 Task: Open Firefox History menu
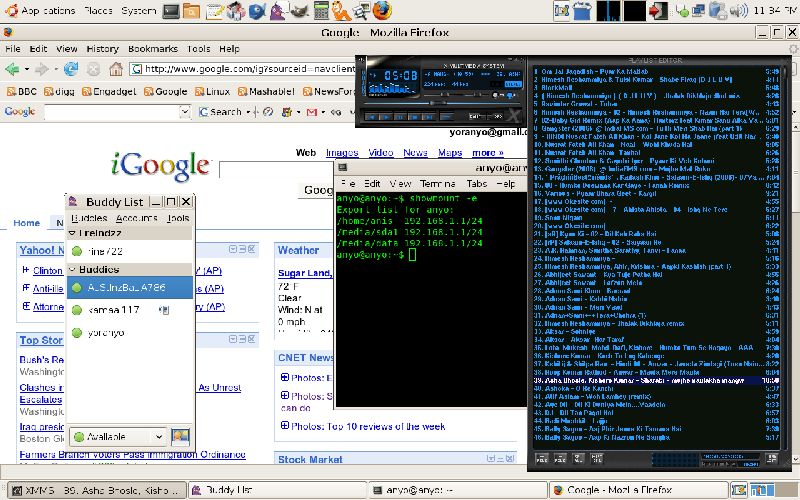[103, 49]
